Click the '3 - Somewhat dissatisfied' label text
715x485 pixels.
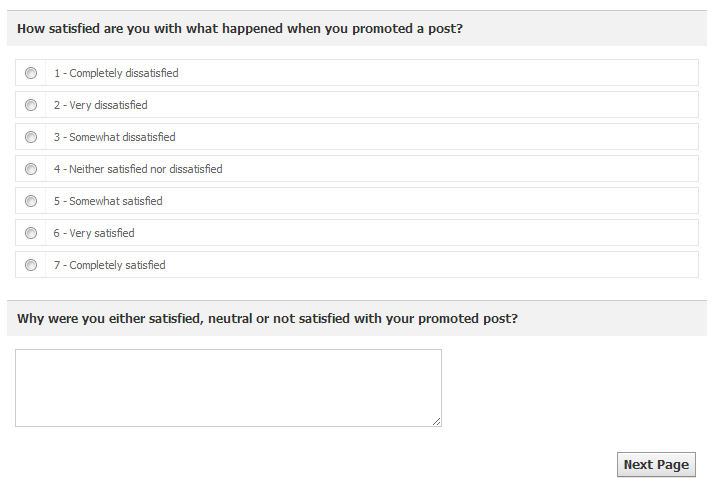(114, 137)
